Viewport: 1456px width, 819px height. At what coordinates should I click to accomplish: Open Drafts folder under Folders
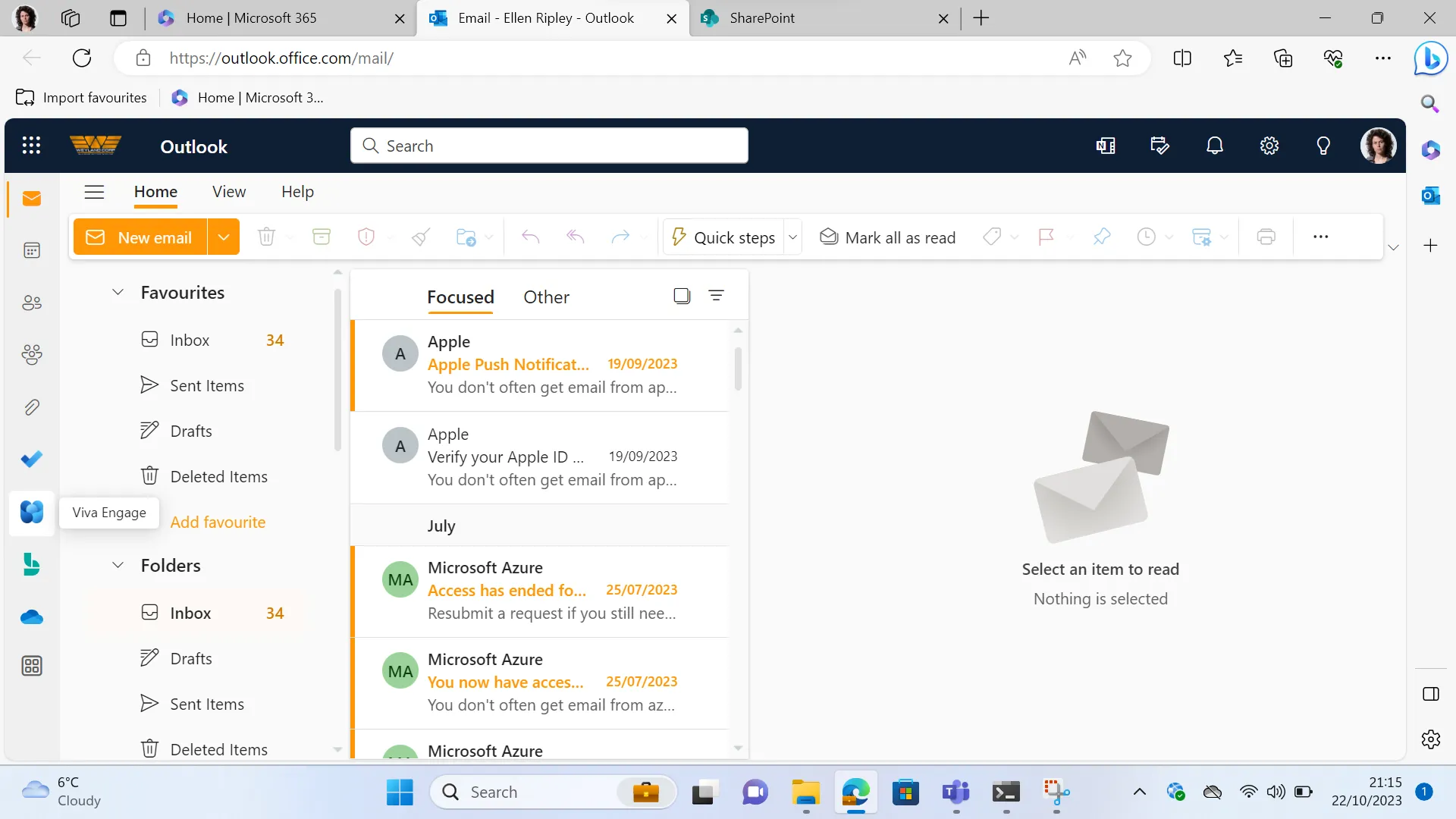coord(191,659)
